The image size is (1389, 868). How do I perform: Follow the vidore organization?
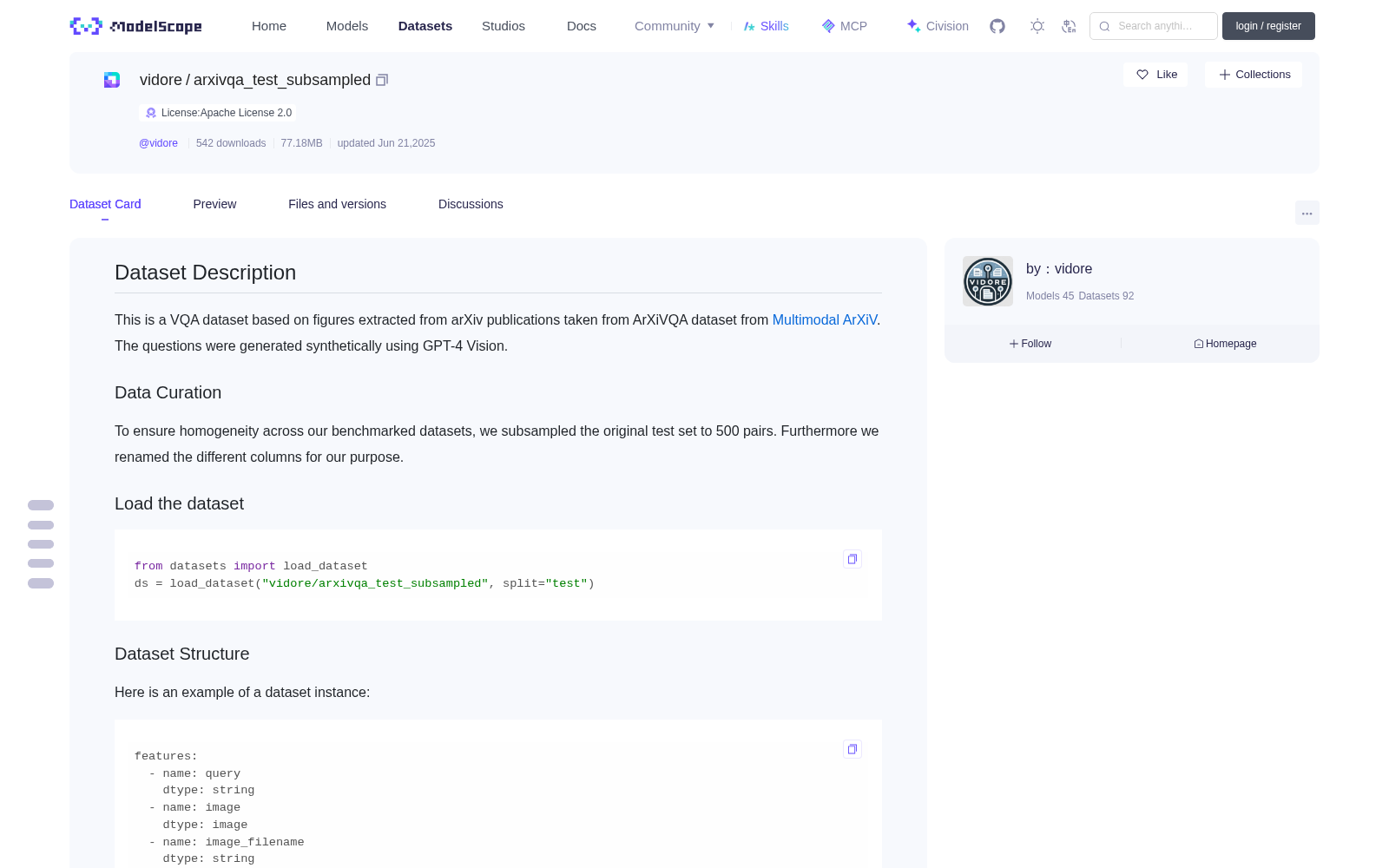click(1030, 344)
